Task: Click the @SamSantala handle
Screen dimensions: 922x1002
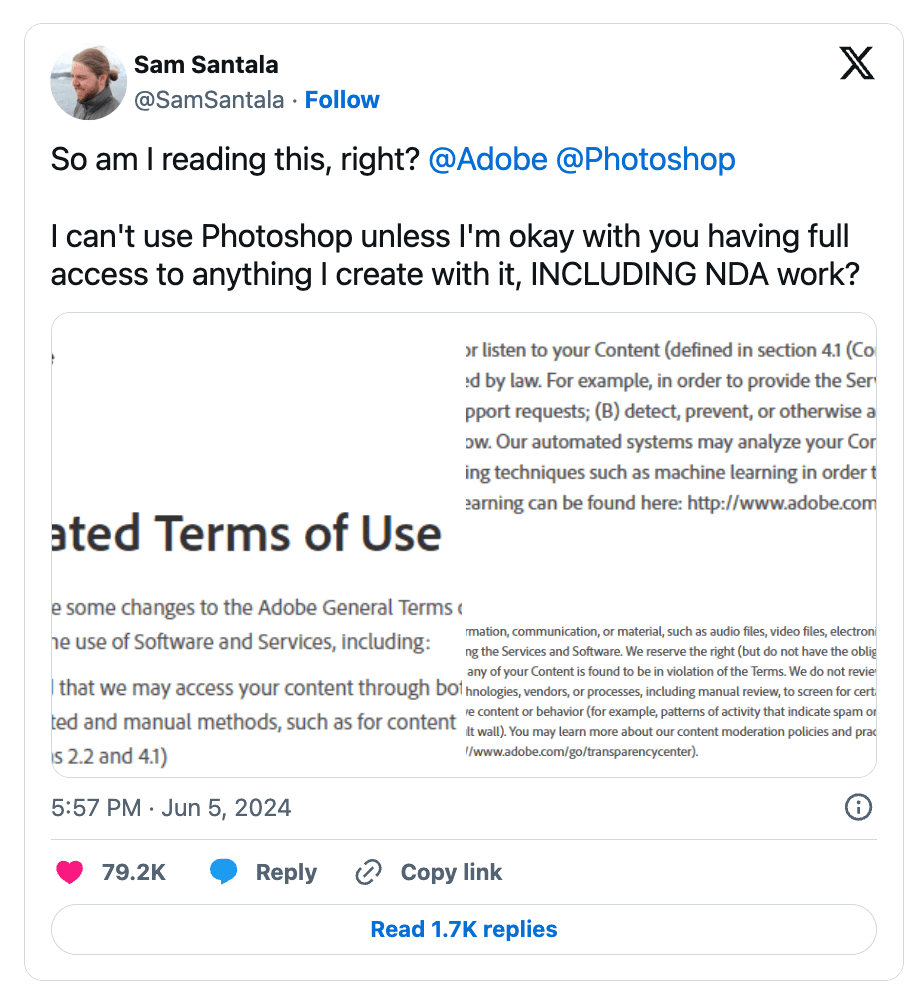Action: [x=209, y=100]
